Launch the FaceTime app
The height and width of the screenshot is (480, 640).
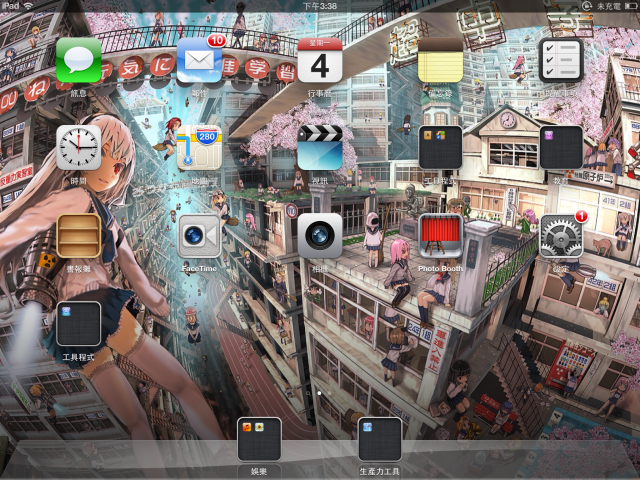(199, 236)
